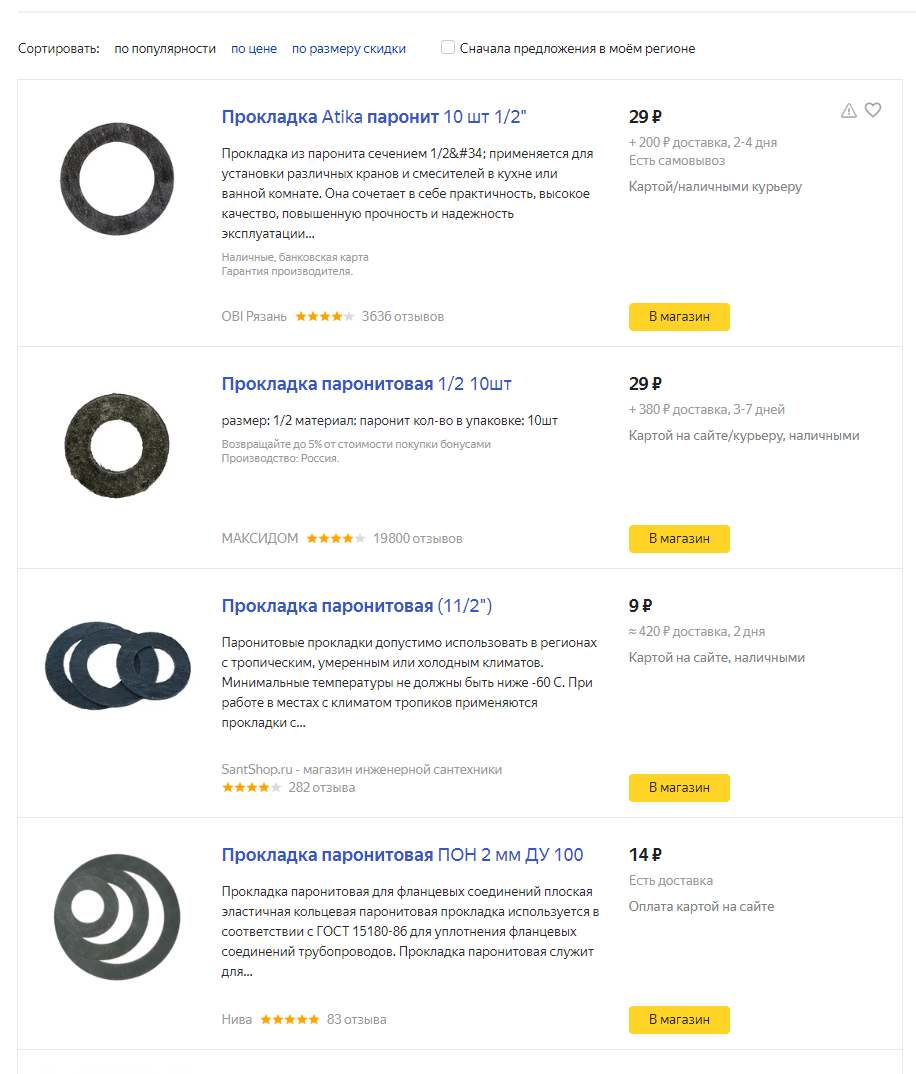Open 'Прокладка паронитовая ПОН 2 мм' link
The height and width of the screenshot is (1074, 916).
(x=402, y=855)
